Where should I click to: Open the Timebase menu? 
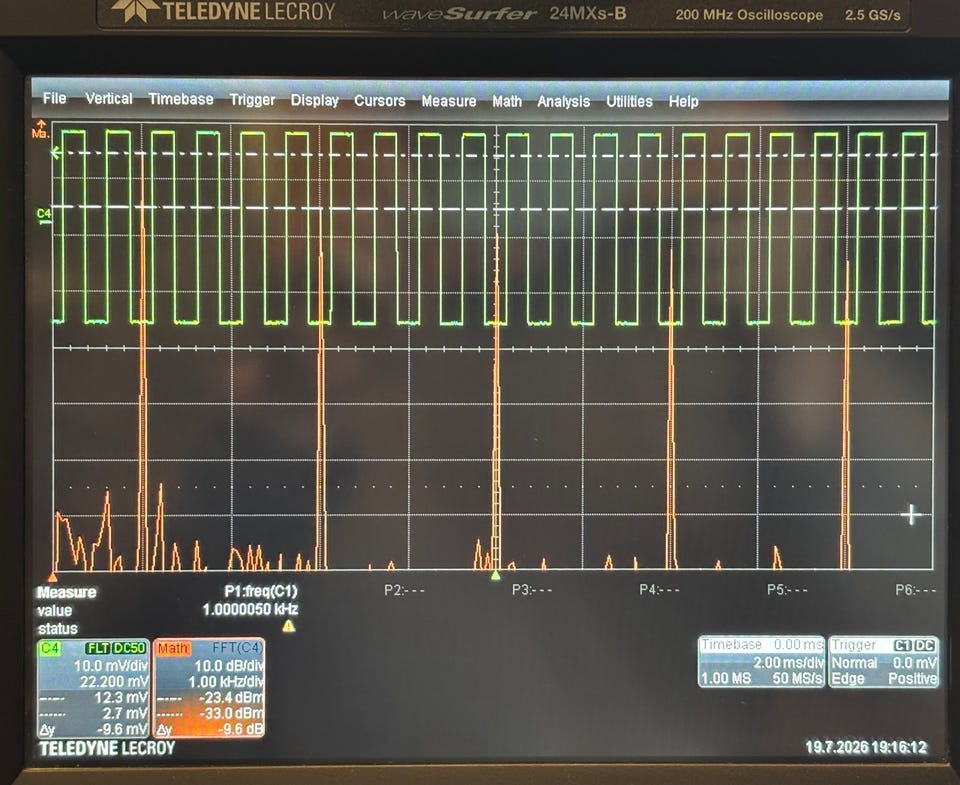181,99
